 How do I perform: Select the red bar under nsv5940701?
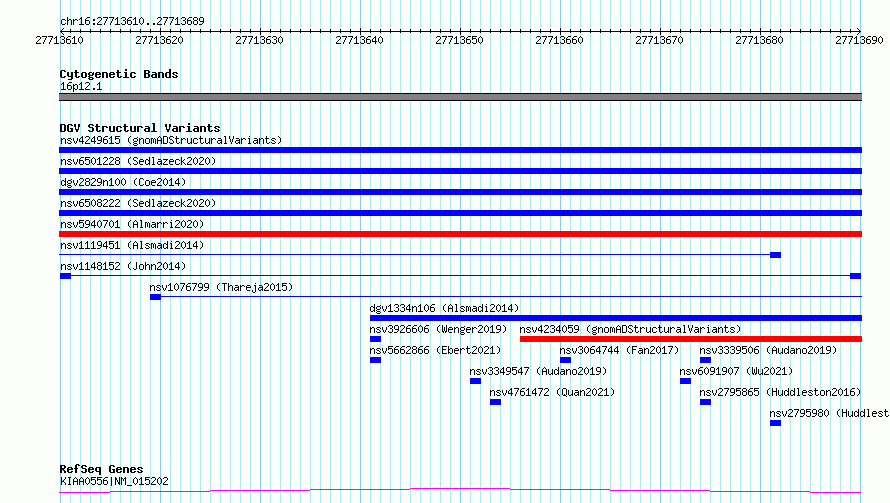tap(460, 234)
